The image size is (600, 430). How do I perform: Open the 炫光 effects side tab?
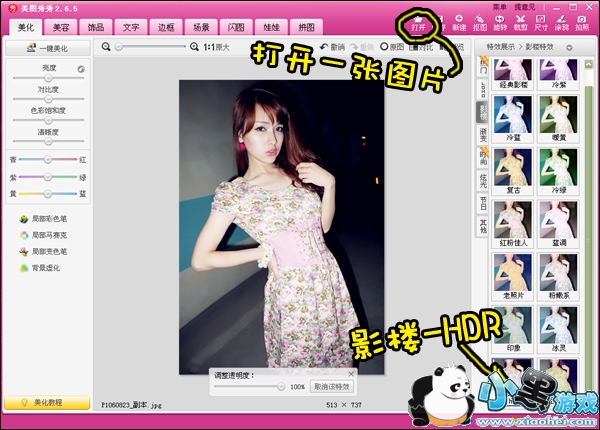[483, 180]
